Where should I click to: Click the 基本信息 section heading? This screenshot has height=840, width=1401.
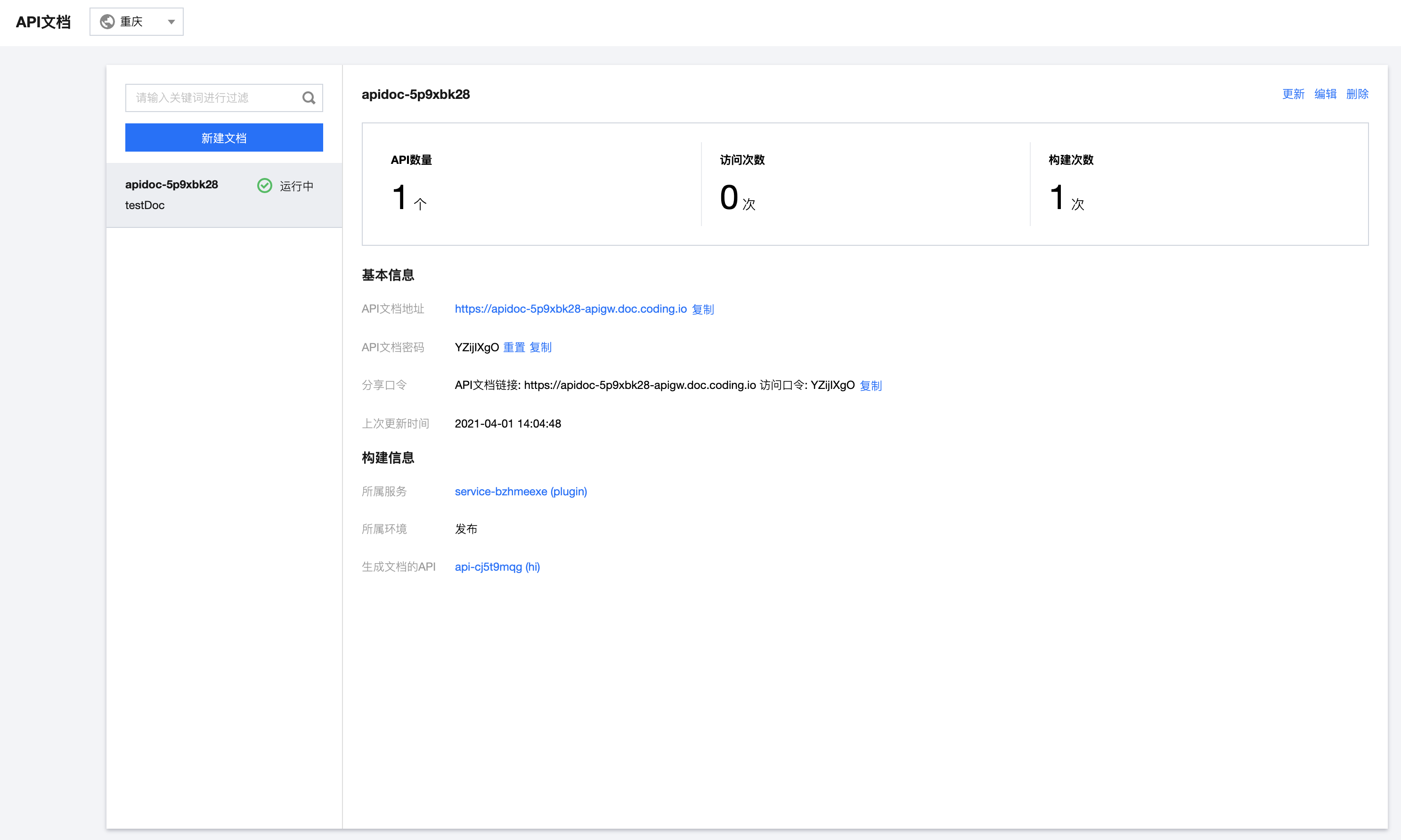[x=388, y=275]
